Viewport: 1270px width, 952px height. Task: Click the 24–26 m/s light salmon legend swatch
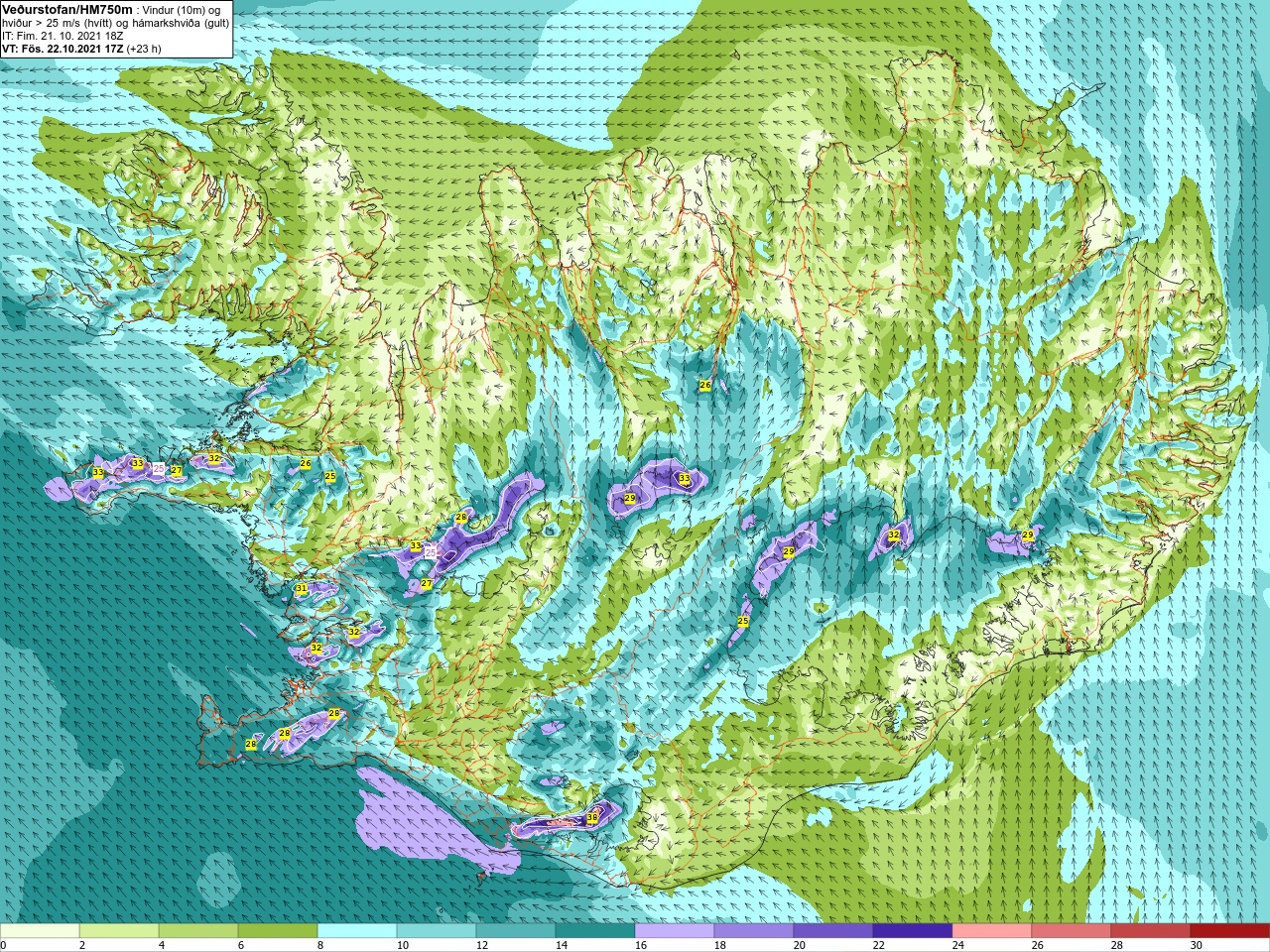(992, 931)
